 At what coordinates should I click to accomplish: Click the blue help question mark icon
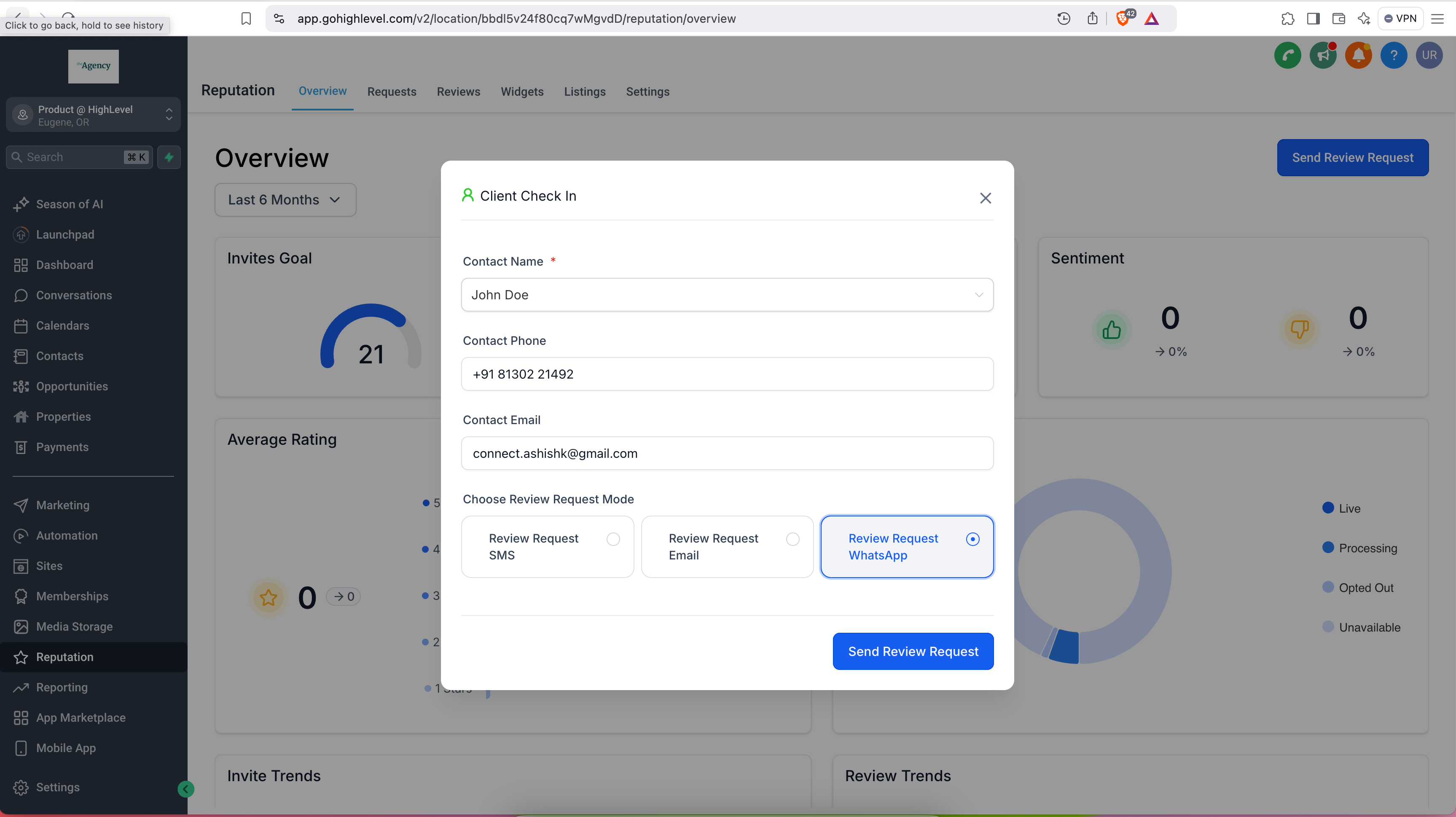1394,55
